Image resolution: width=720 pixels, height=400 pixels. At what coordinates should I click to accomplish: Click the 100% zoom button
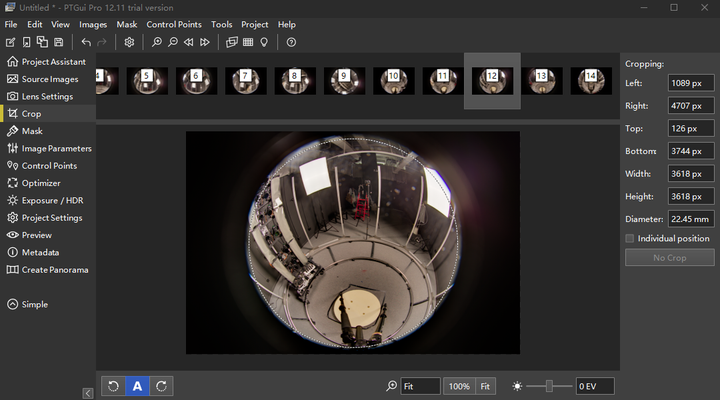[x=459, y=386]
